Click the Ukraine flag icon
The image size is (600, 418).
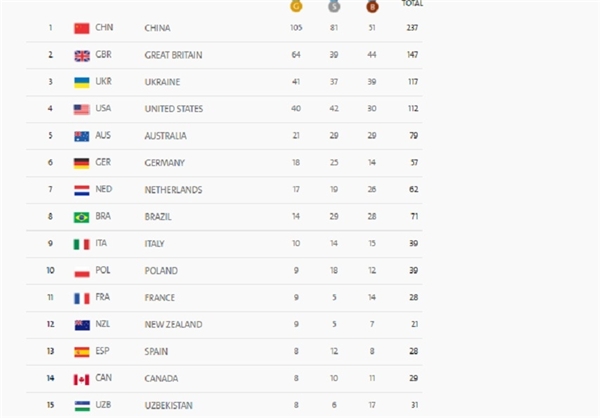coord(82,83)
